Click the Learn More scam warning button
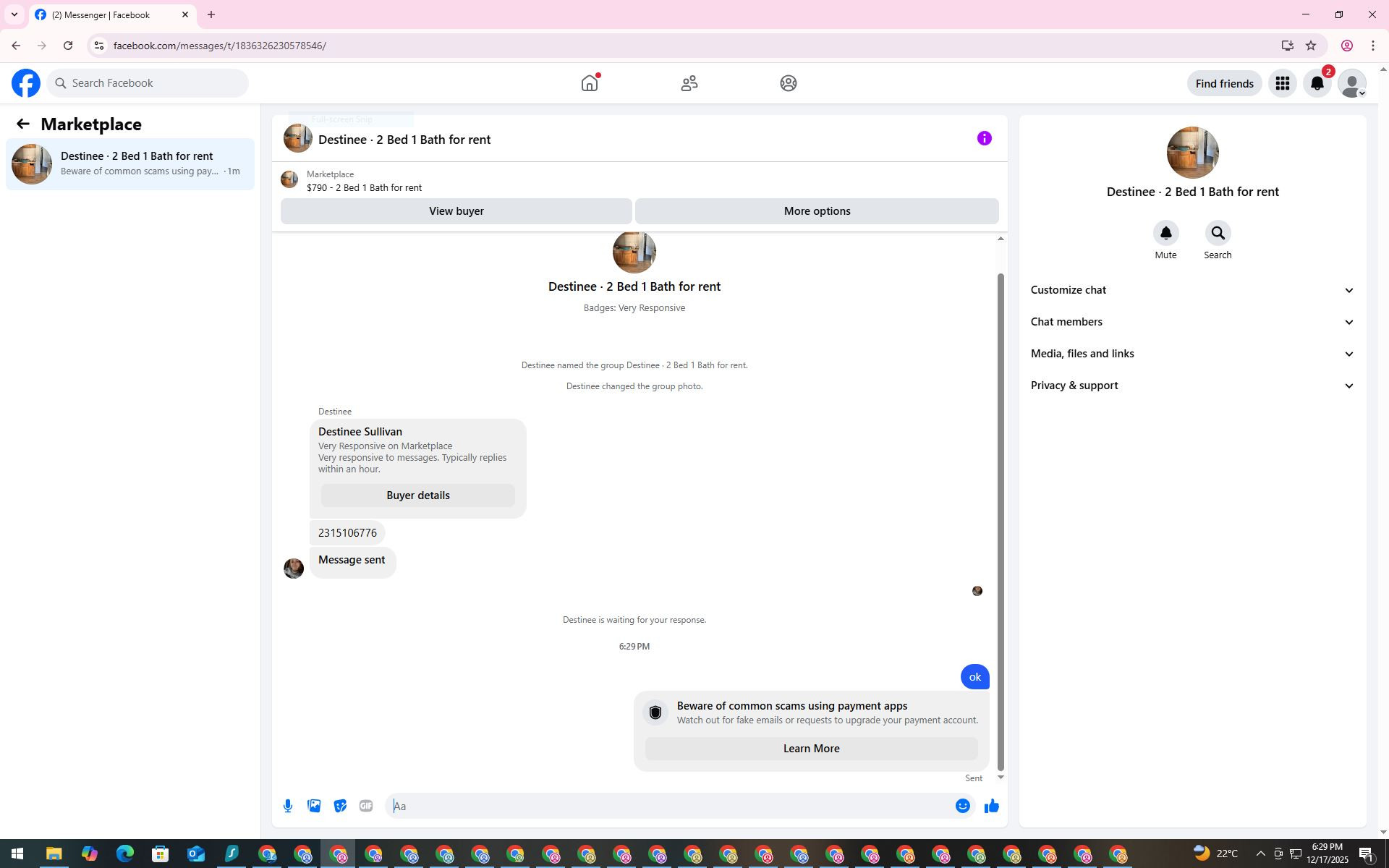Image resolution: width=1389 pixels, height=868 pixels. coord(811,749)
